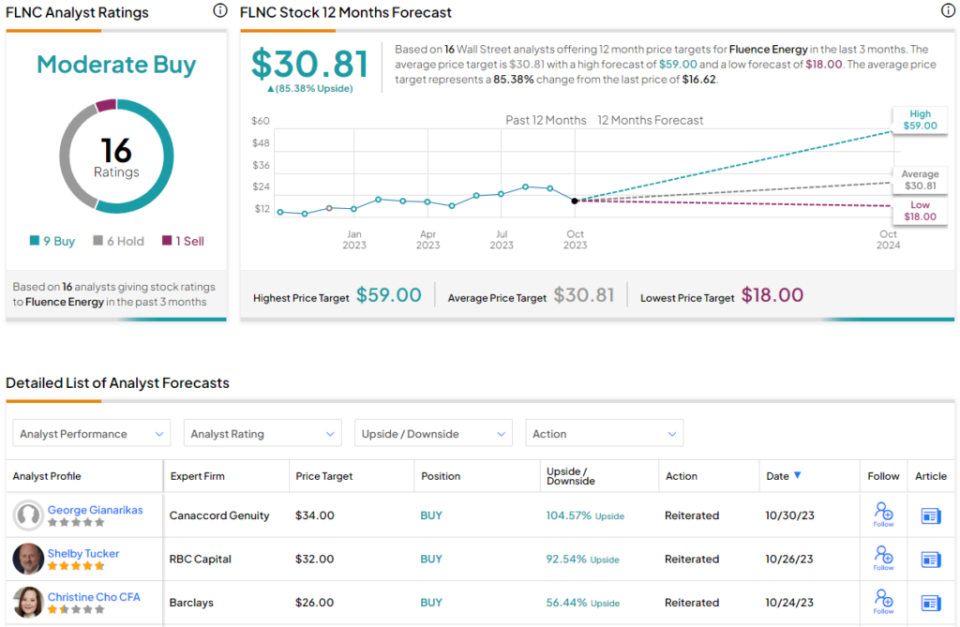Viewport: 960px width, 627px height.
Task: Open Shelby Tucker analyst profile link
Action: tap(83, 553)
